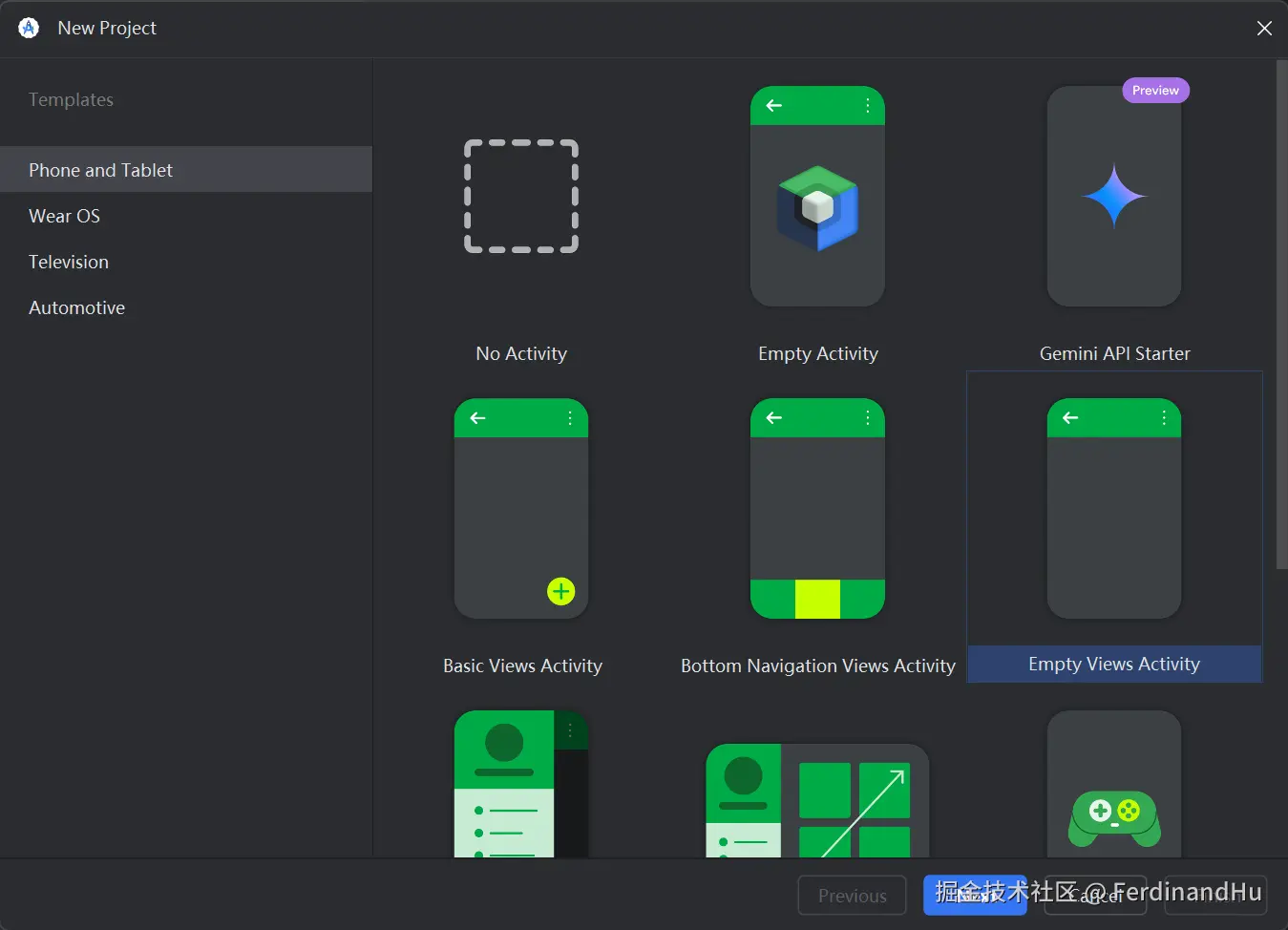
Task: Click the Basic Views Activity label
Action: 522,666
